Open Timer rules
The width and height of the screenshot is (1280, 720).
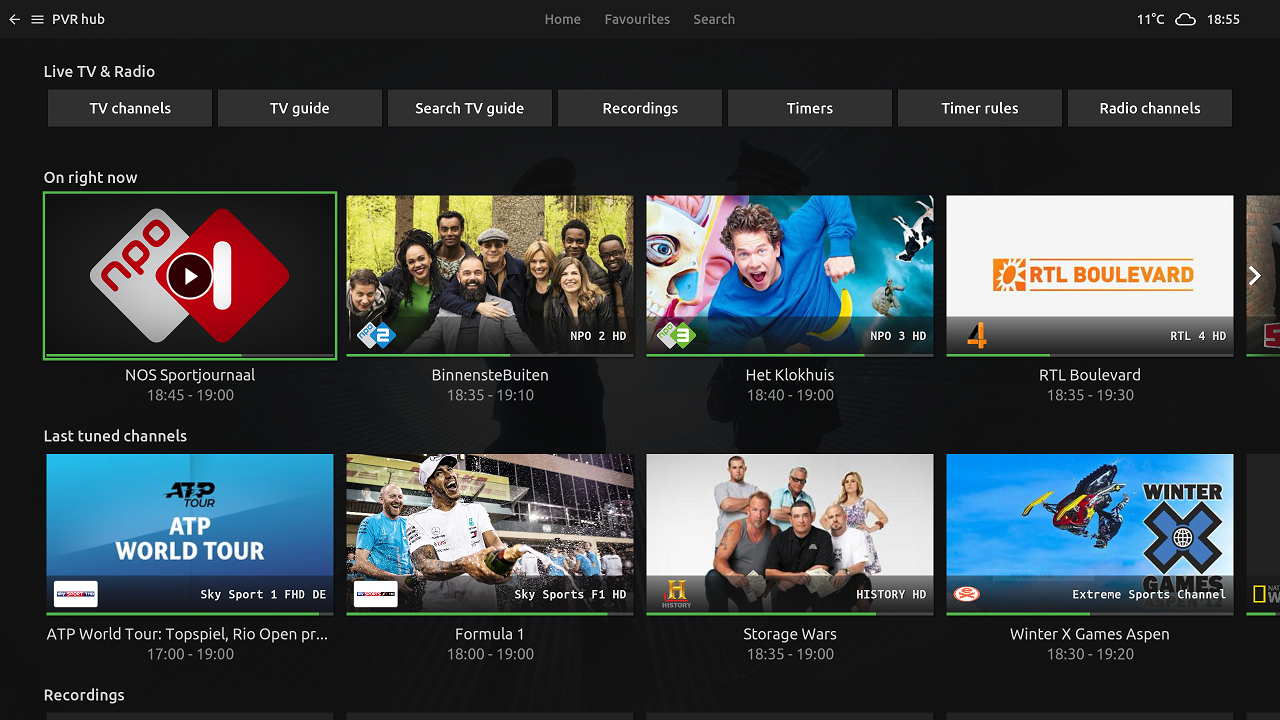coord(980,108)
